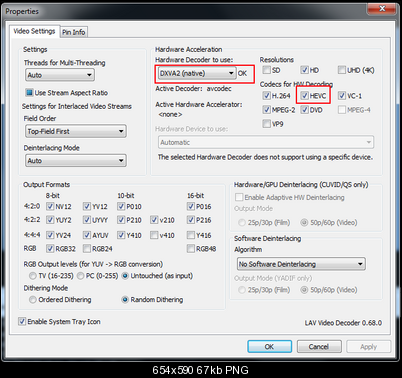Uncheck the VC-1 codec checkbox
Viewport: 402px width, 378px height.
coord(342,96)
